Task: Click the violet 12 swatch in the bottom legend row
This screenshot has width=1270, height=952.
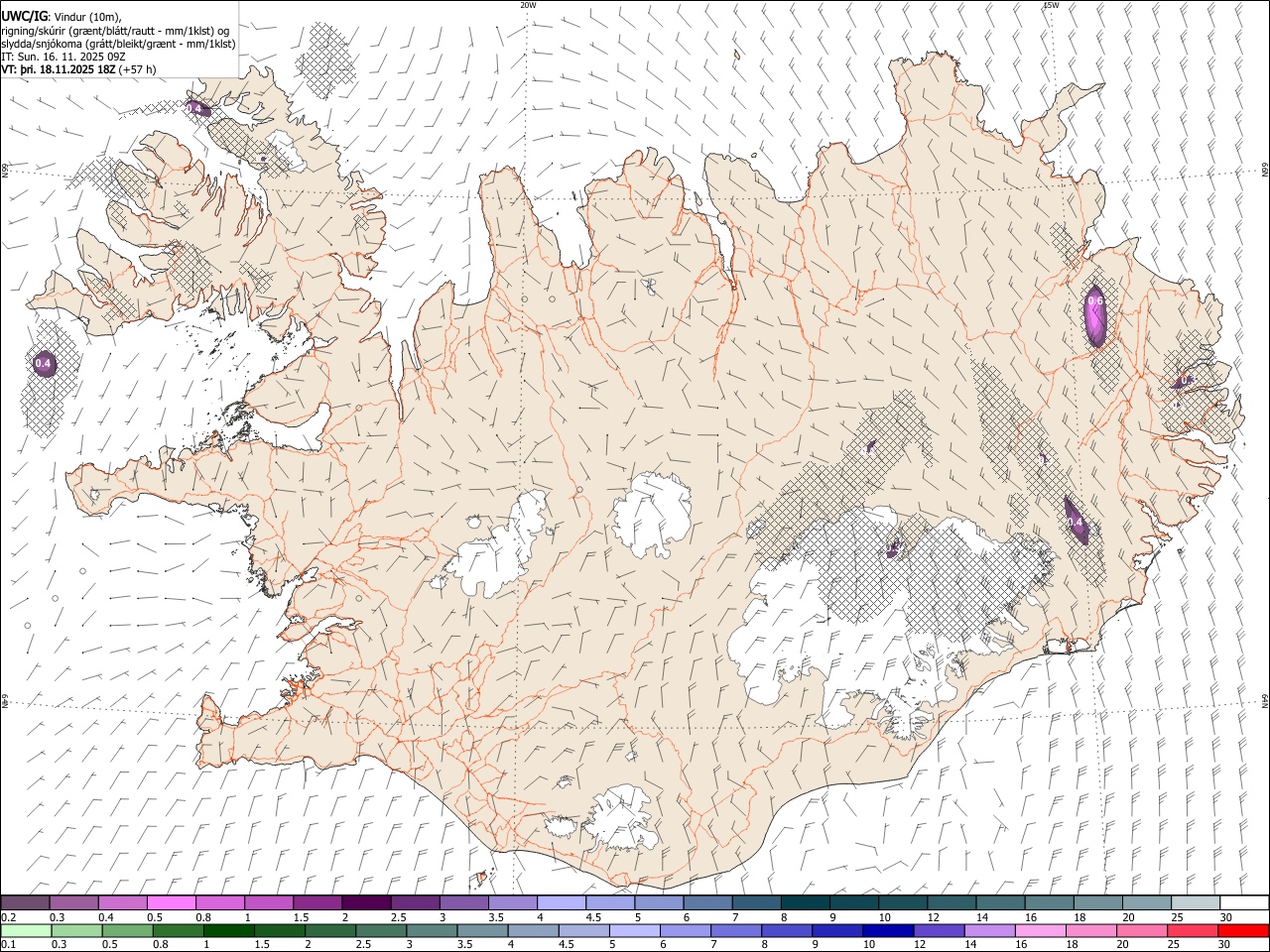Action: (x=939, y=931)
